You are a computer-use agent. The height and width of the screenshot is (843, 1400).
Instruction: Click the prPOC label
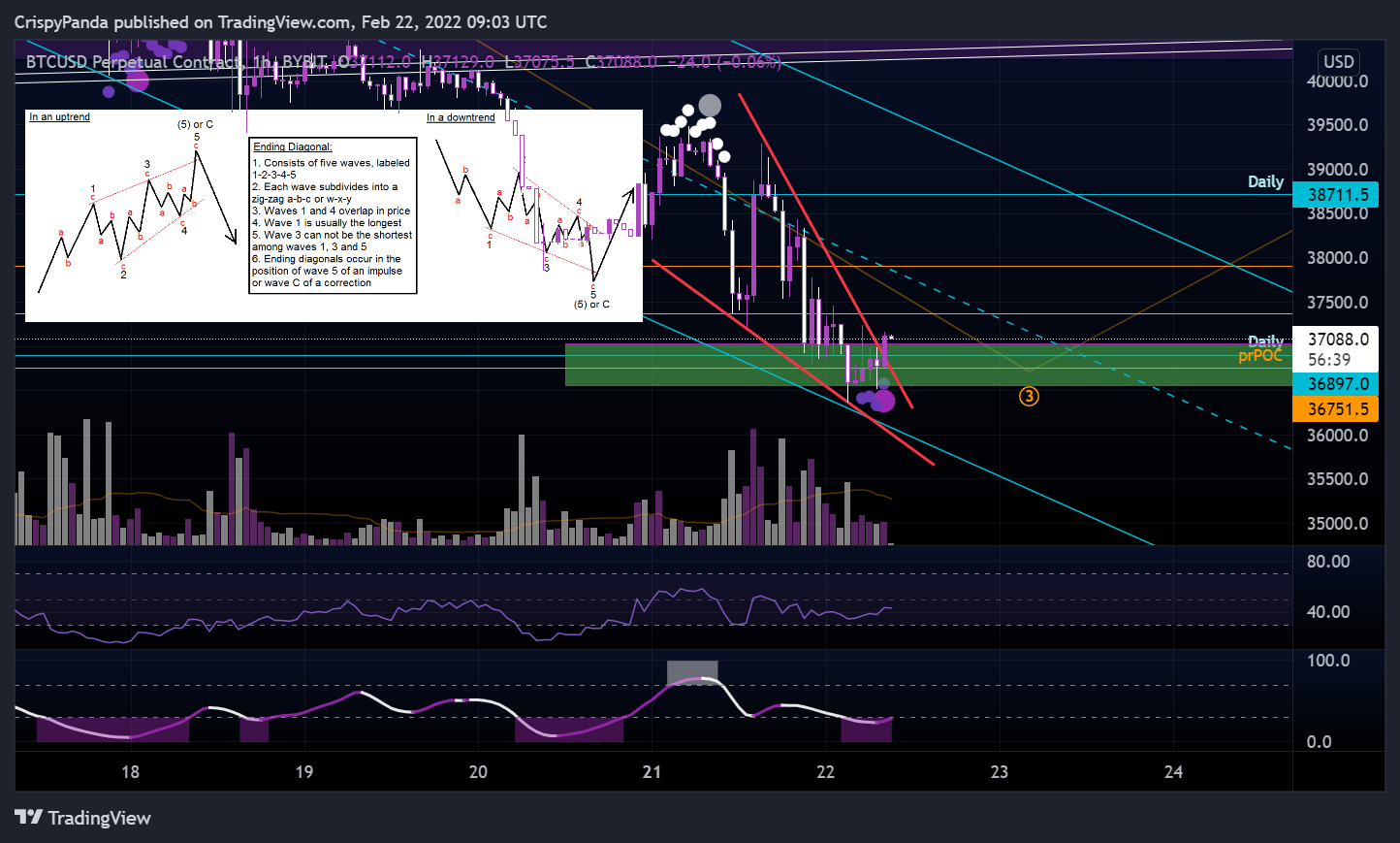tap(1260, 356)
